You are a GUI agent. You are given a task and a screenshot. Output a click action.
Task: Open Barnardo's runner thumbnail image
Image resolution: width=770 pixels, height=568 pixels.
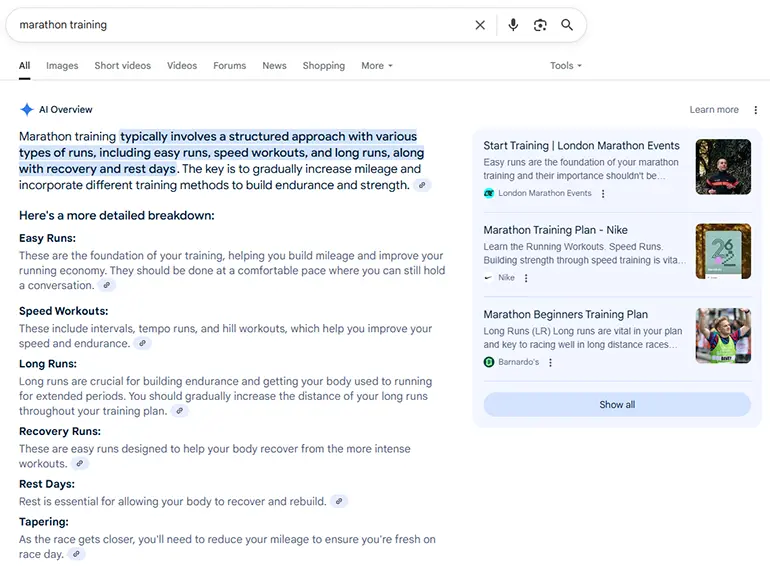(723, 336)
